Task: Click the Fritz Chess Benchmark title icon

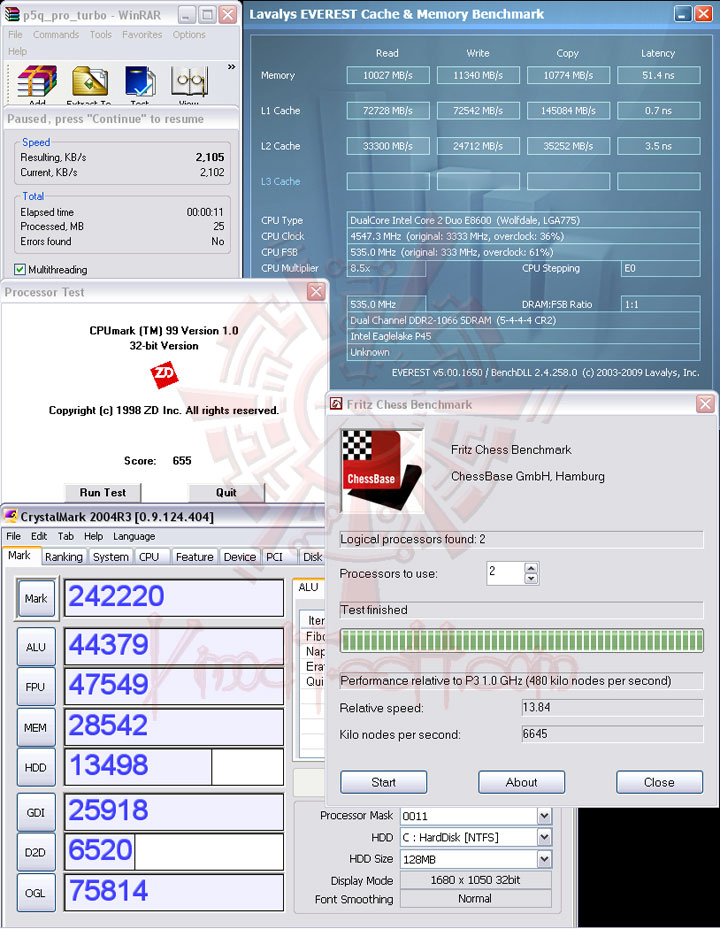Action: [336, 404]
